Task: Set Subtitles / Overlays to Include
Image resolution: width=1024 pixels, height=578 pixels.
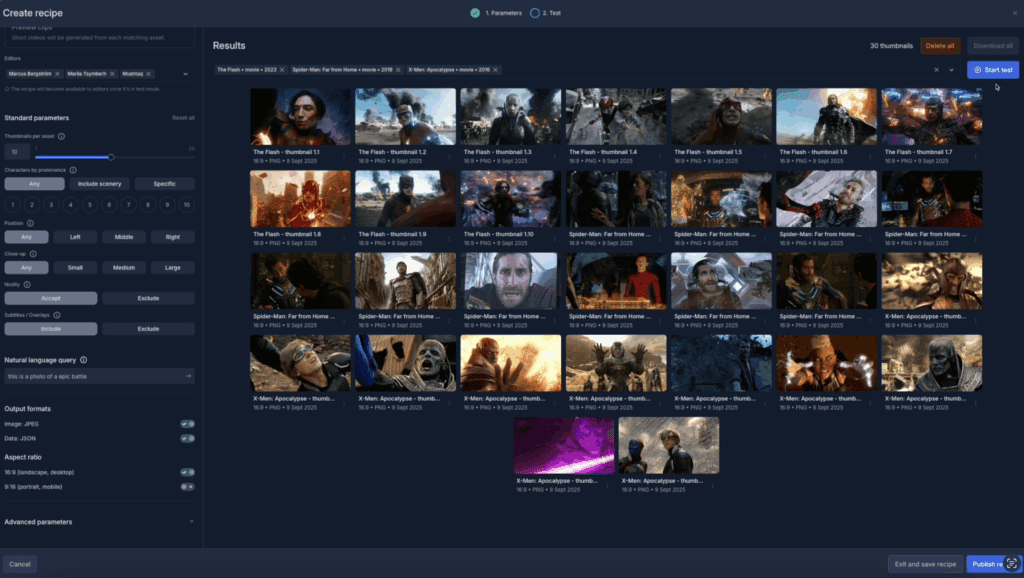Action: click(x=51, y=329)
